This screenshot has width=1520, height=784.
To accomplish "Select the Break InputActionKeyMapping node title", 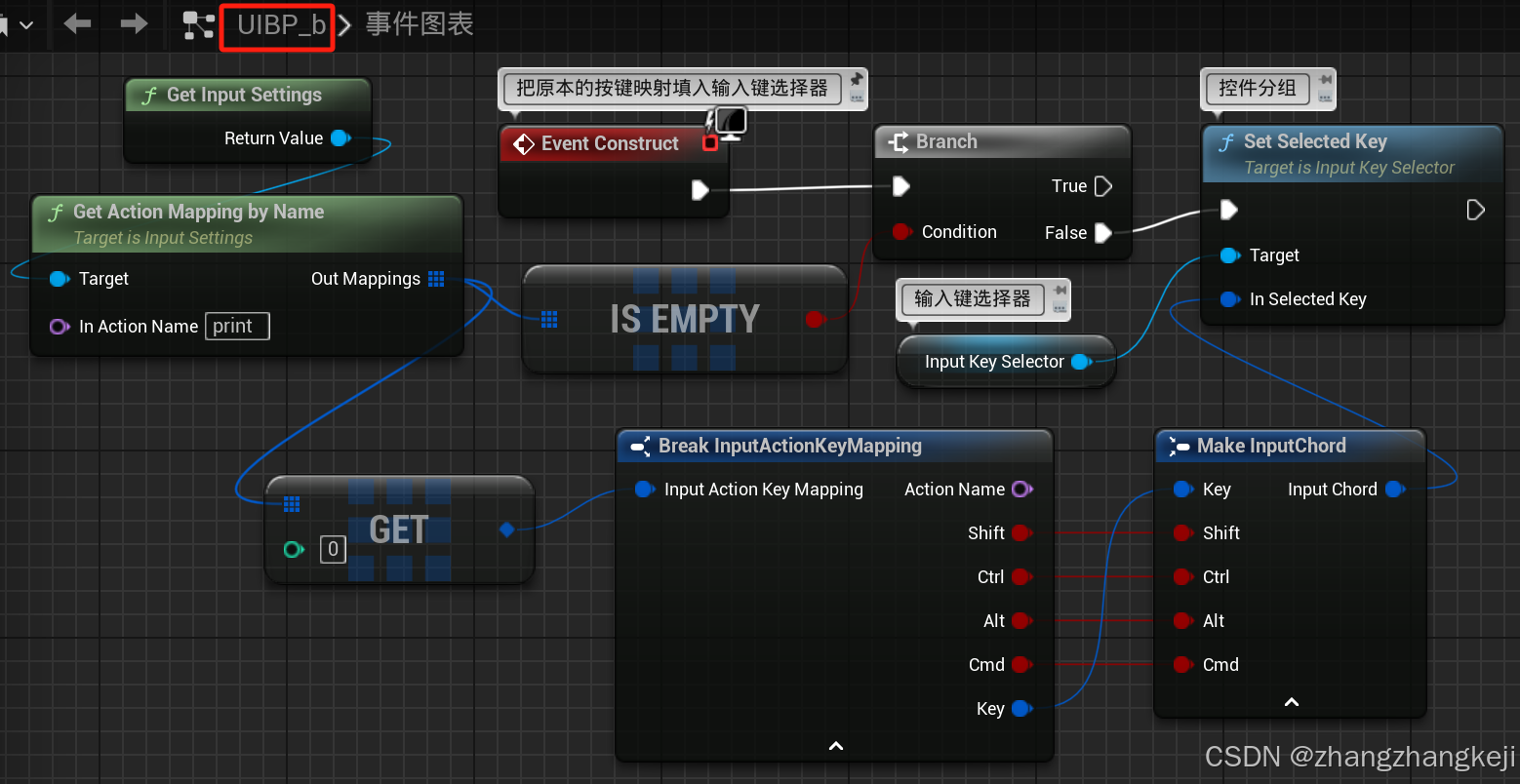I will pyautogui.click(x=789, y=446).
